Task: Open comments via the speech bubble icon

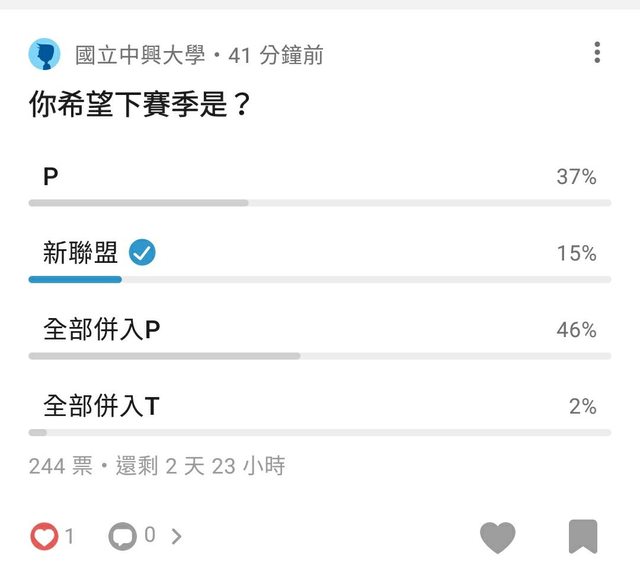Action: pos(122,537)
